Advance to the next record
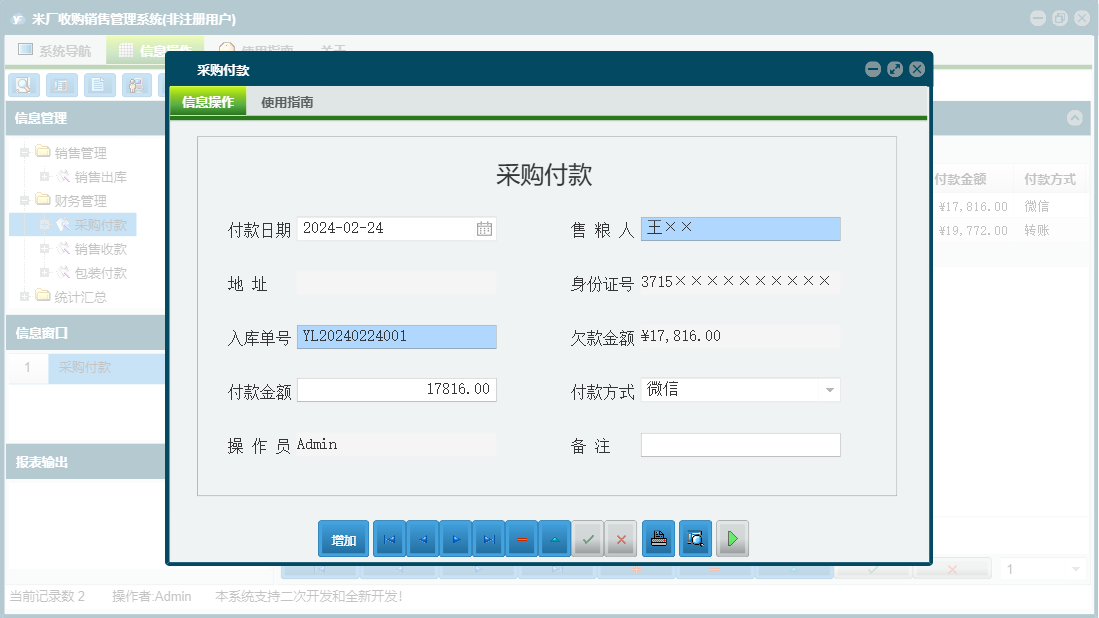 click(456, 538)
